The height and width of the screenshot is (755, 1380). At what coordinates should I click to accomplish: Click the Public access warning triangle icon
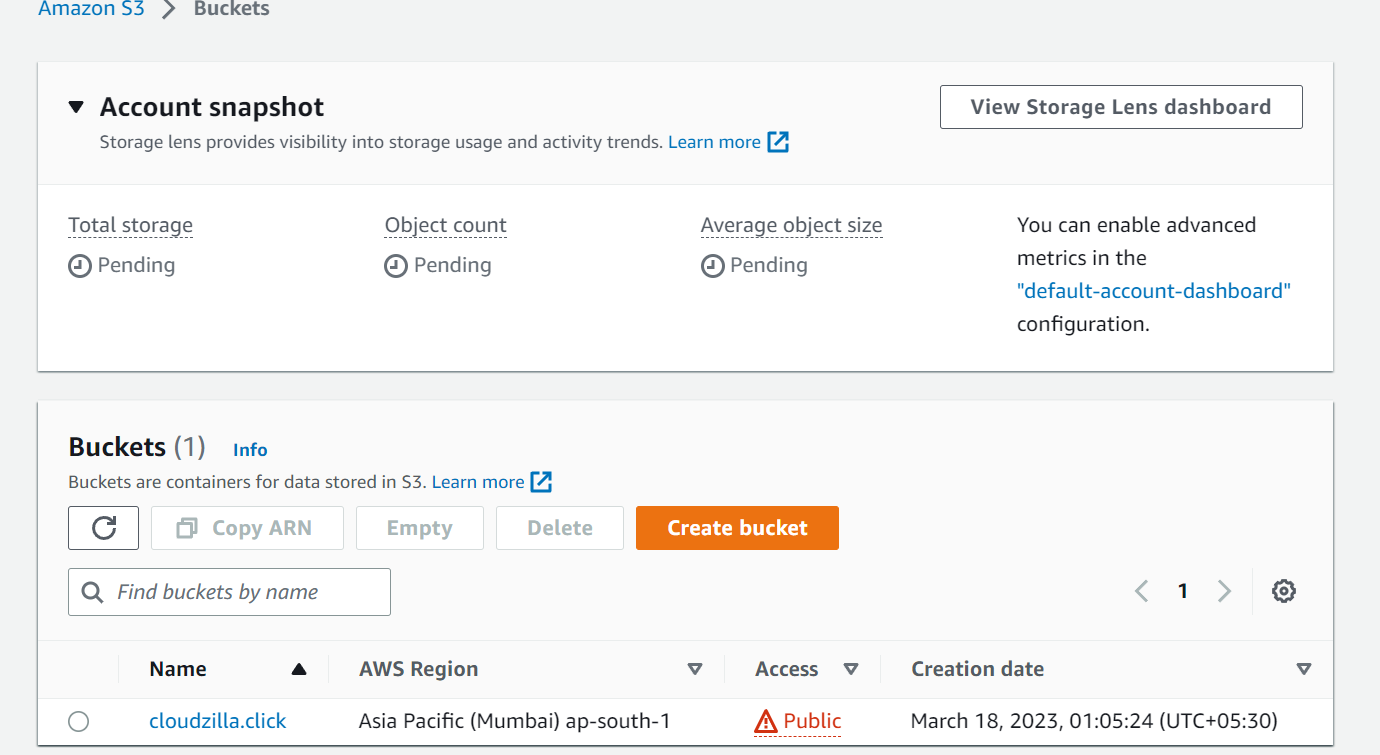point(766,721)
